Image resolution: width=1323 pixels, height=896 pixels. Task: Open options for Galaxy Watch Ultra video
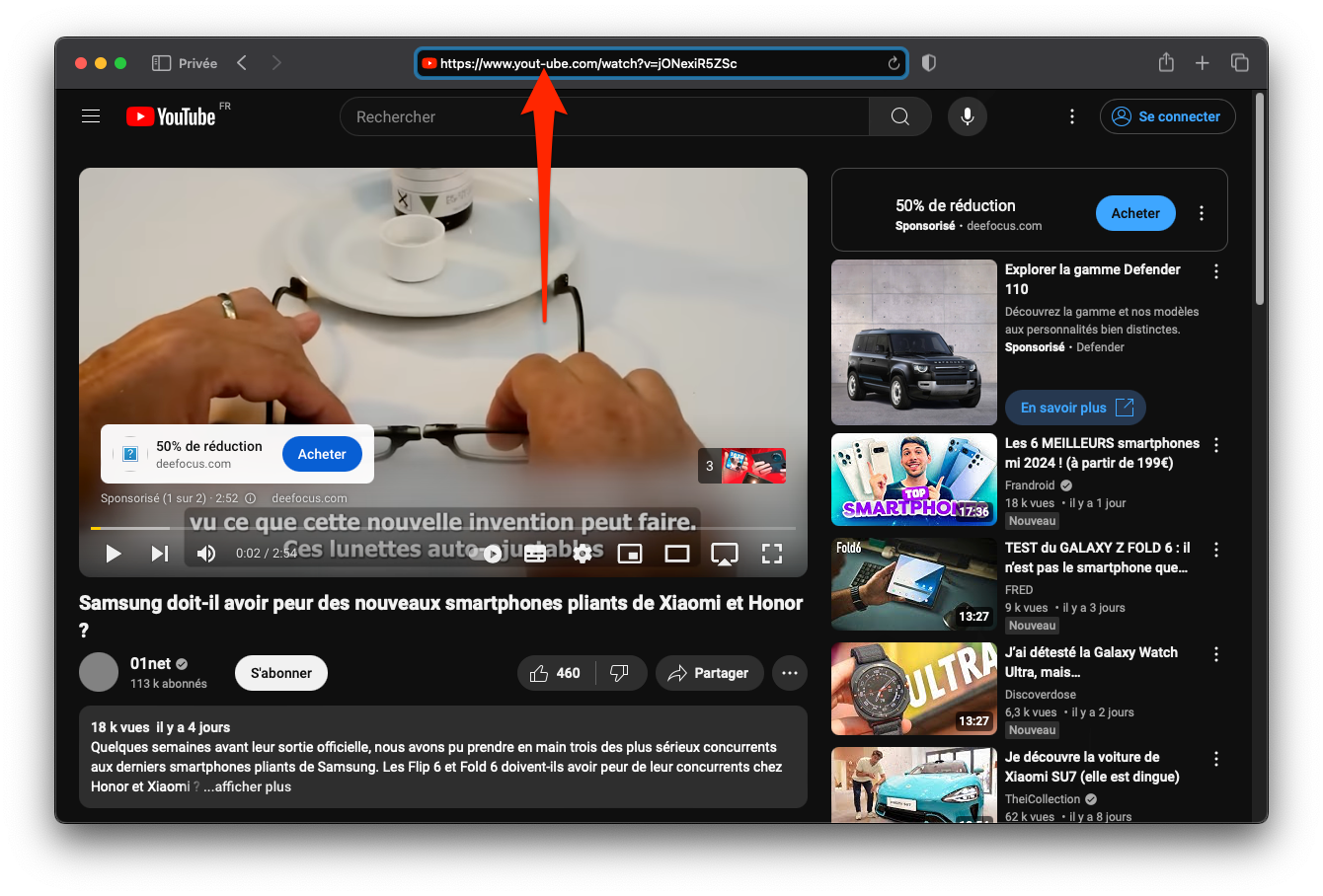click(1216, 654)
